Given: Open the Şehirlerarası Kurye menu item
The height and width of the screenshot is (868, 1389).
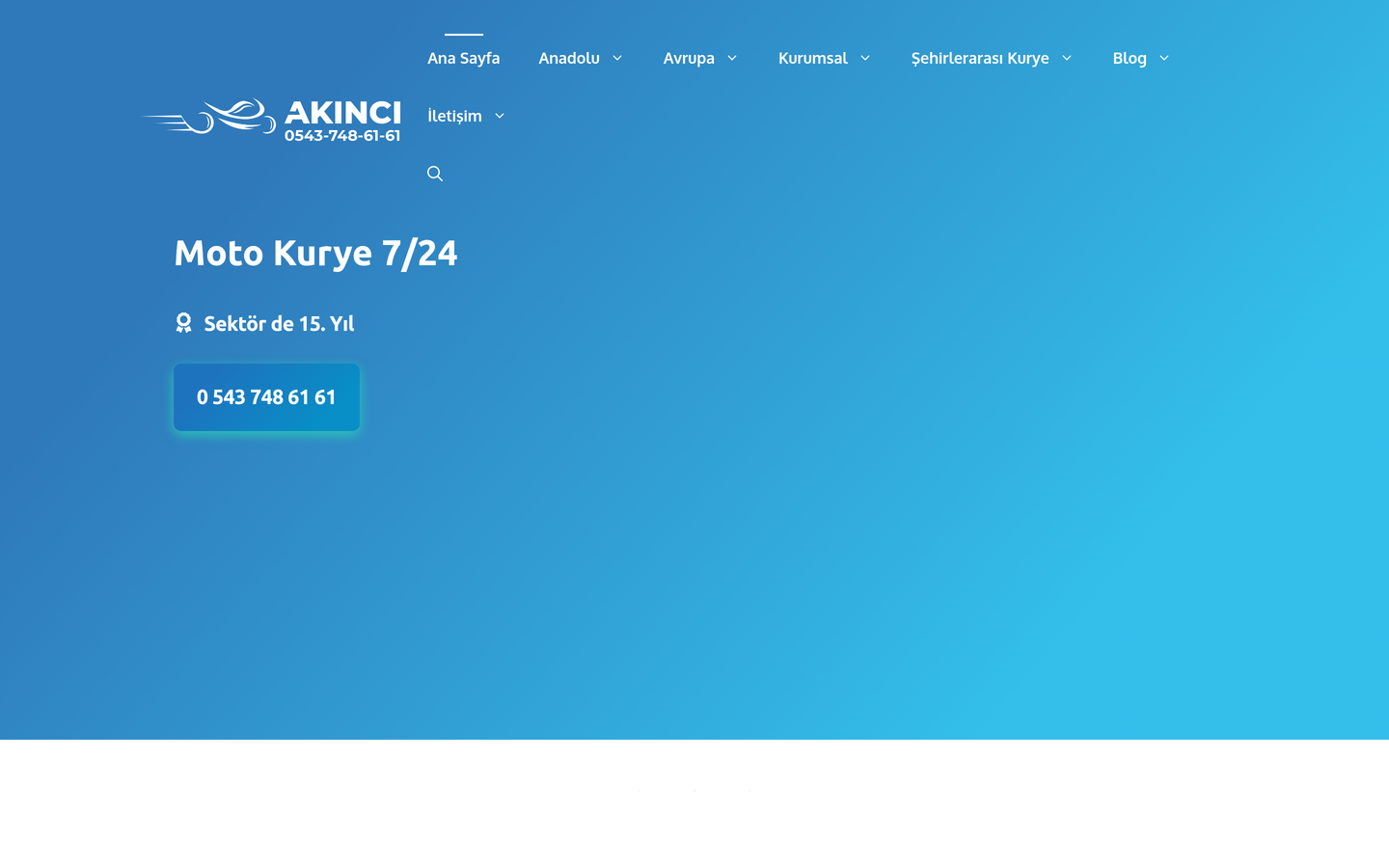Looking at the screenshot, I should [980, 58].
